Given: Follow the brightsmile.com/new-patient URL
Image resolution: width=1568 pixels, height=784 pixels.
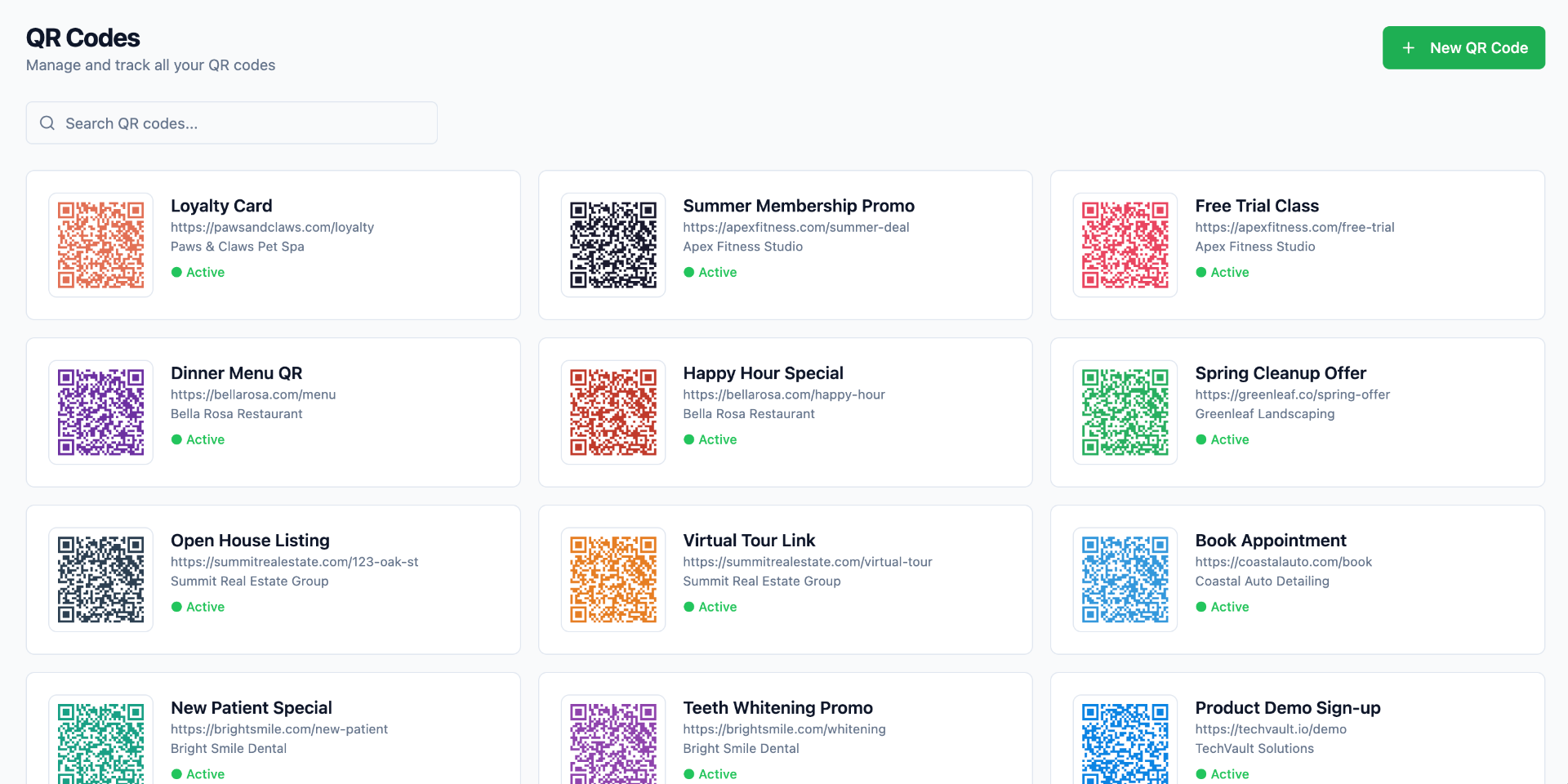Looking at the screenshot, I should click(279, 729).
